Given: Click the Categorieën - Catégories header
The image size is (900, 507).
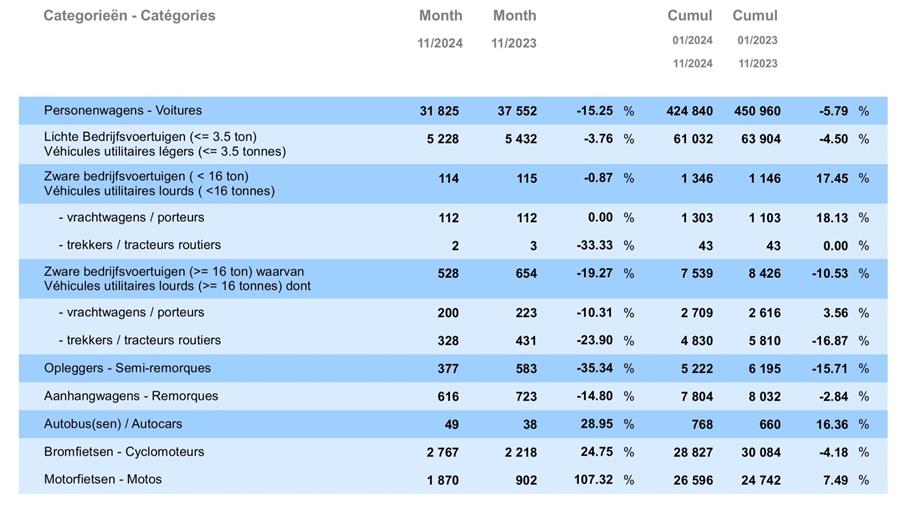Looking at the screenshot, I should point(129,16).
